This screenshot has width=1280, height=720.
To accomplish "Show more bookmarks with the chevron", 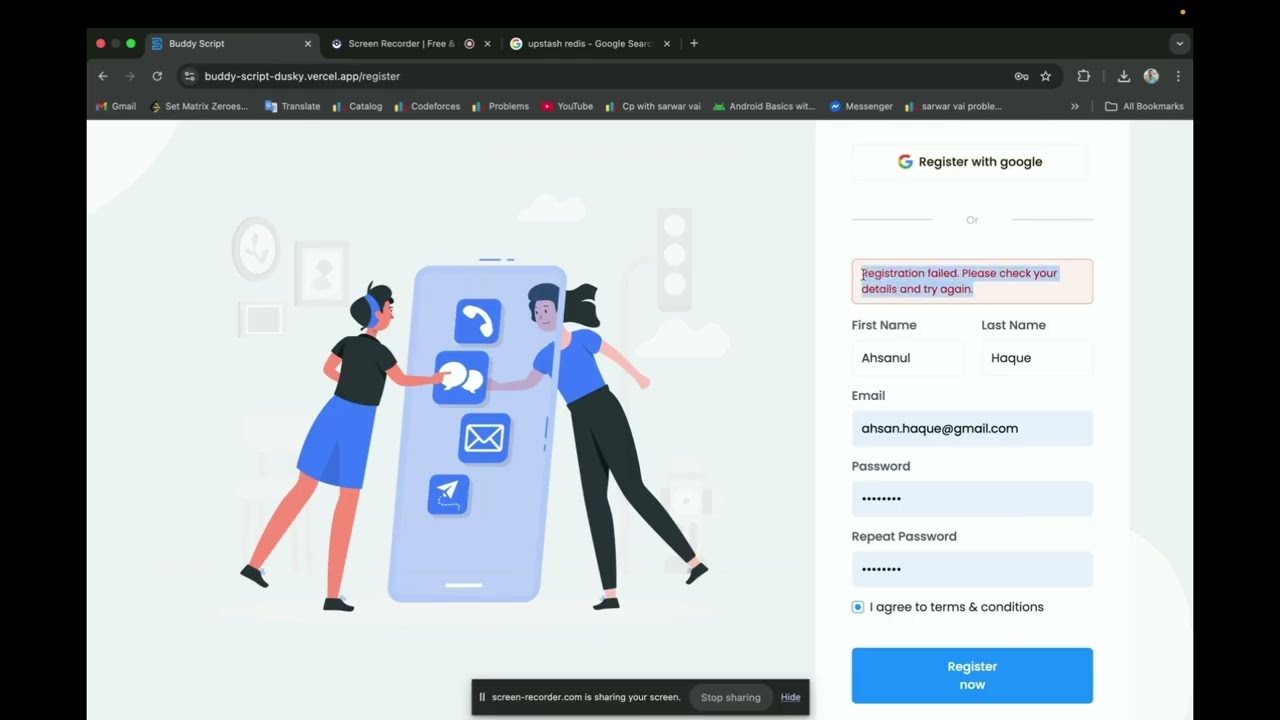I will [1075, 106].
